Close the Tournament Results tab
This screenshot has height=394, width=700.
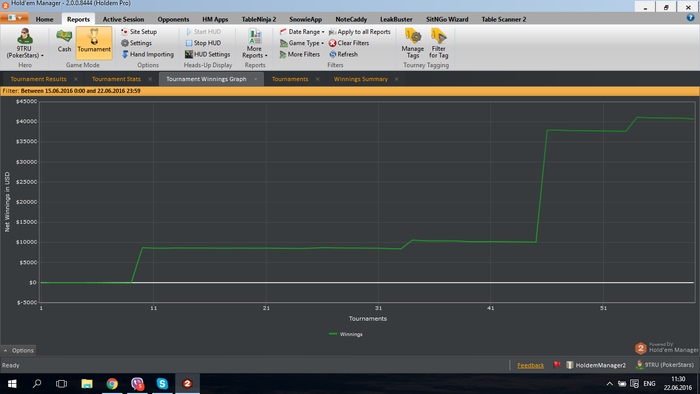point(76,79)
